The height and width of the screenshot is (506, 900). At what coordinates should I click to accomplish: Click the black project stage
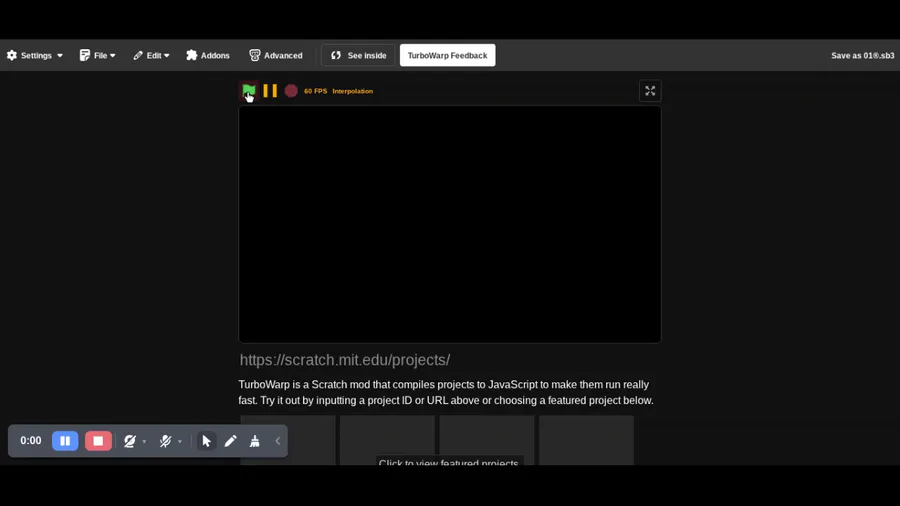[449, 224]
